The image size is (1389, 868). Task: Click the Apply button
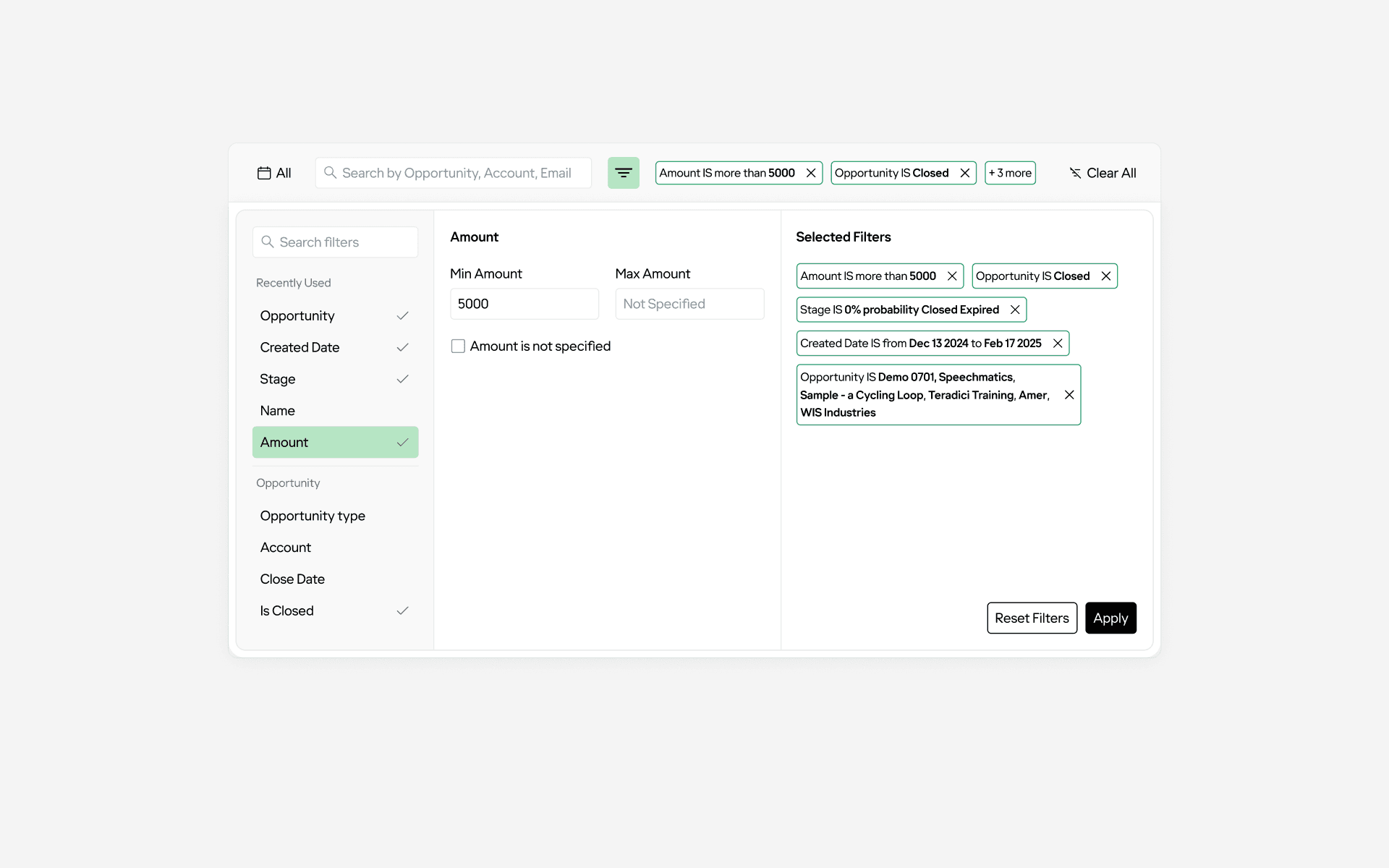[1110, 618]
